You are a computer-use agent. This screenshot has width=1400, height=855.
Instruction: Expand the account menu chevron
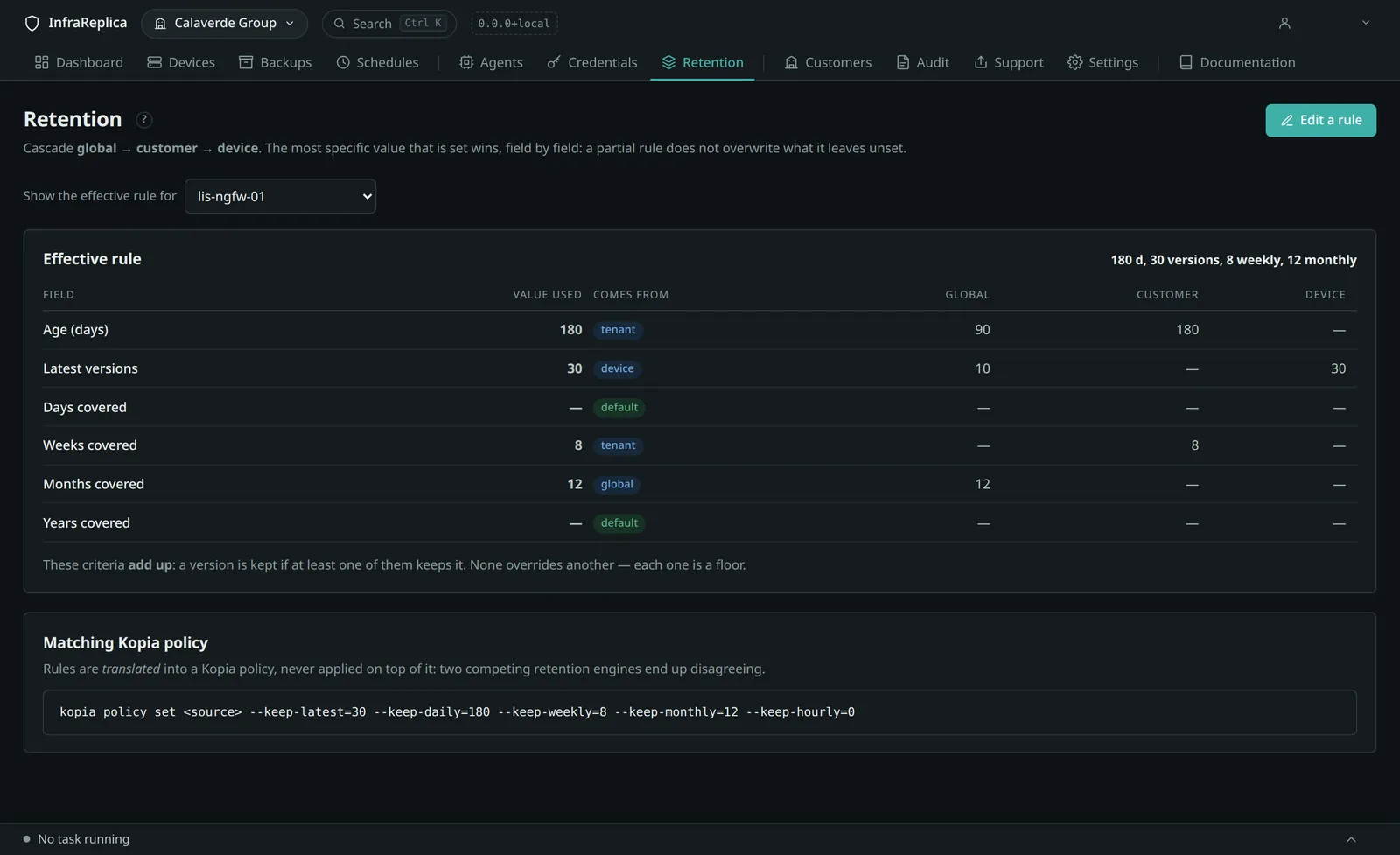(1366, 23)
